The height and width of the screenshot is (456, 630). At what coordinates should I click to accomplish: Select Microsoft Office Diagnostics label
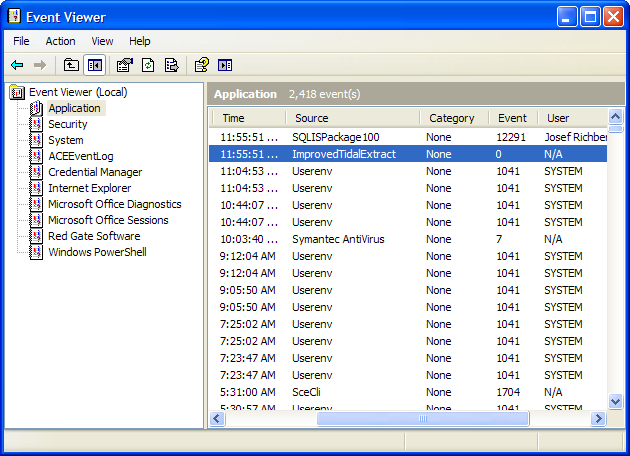tap(115, 204)
